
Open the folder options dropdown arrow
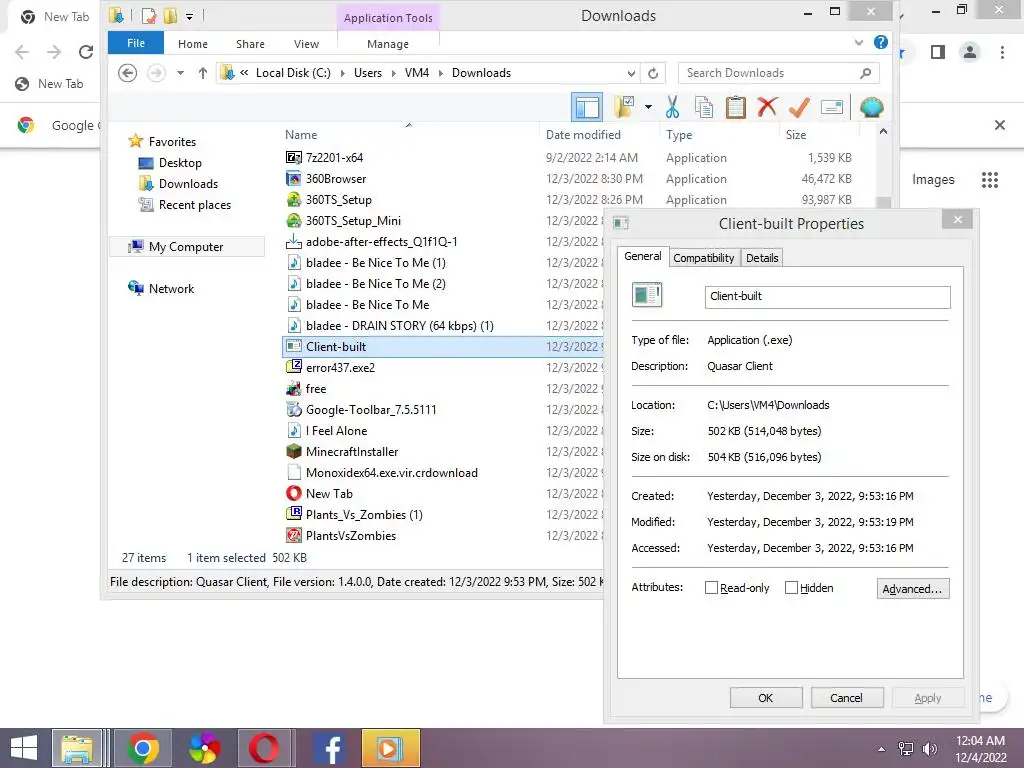pyautogui.click(x=648, y=107)
